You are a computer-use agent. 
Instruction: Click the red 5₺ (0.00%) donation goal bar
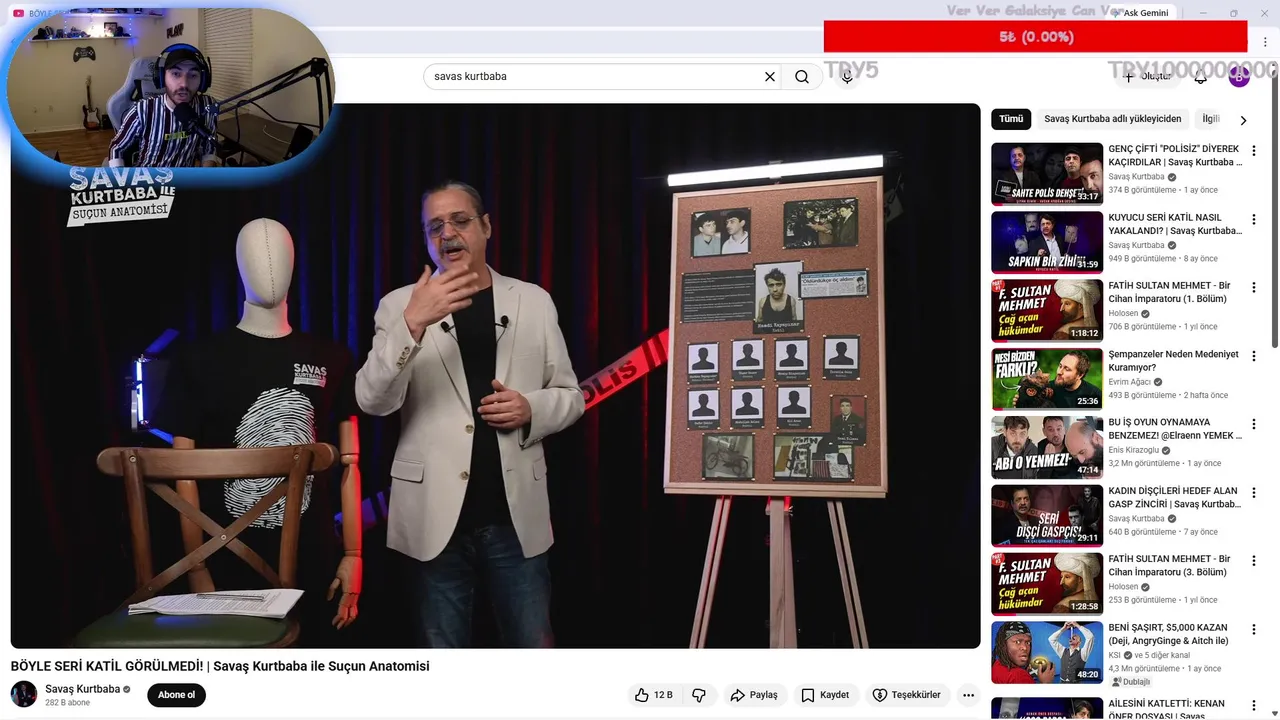click(x=1035, y=37)
